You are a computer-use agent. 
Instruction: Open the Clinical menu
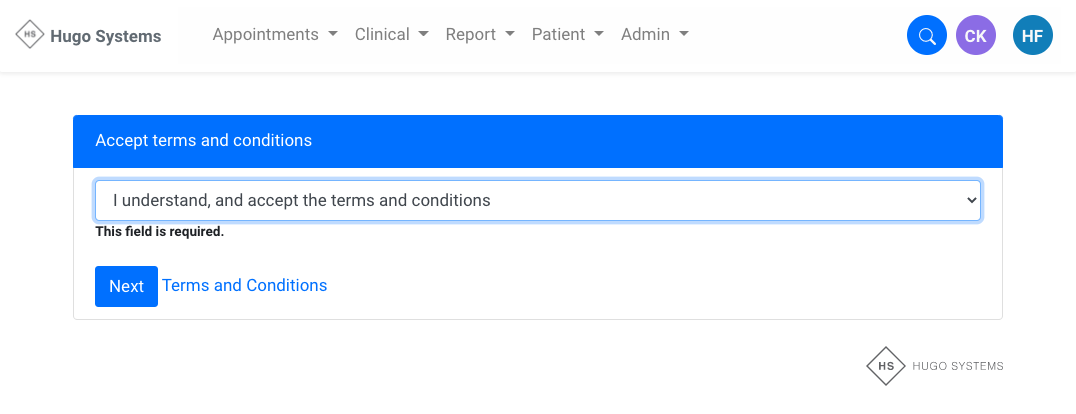tap(382, 34)
